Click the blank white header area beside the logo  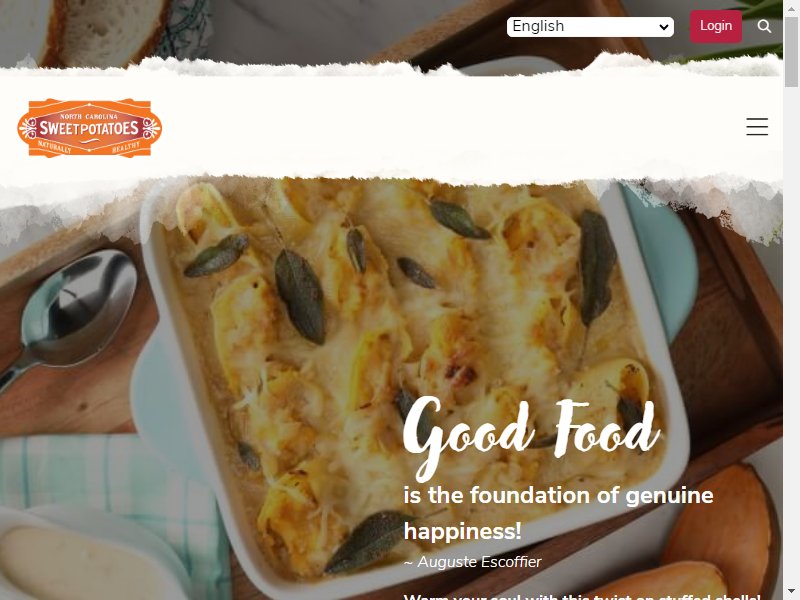(449, 128)
